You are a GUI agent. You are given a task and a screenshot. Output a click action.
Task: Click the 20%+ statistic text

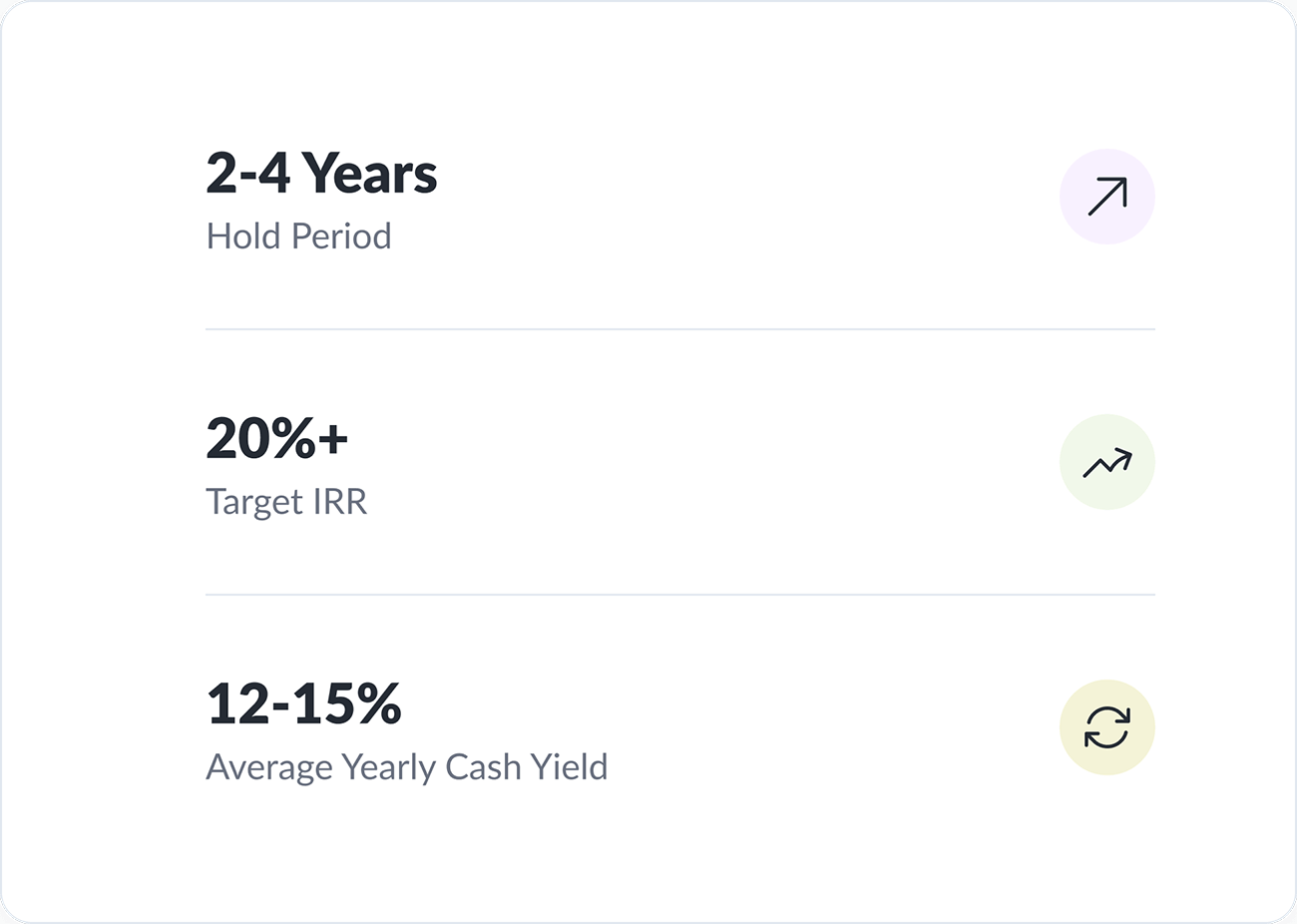(x=275, y=437)
